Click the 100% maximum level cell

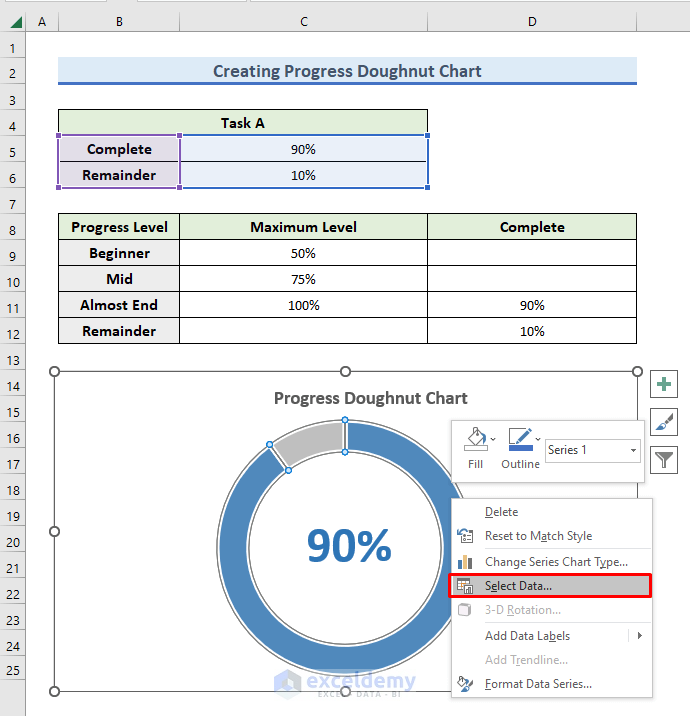point(304,305)
